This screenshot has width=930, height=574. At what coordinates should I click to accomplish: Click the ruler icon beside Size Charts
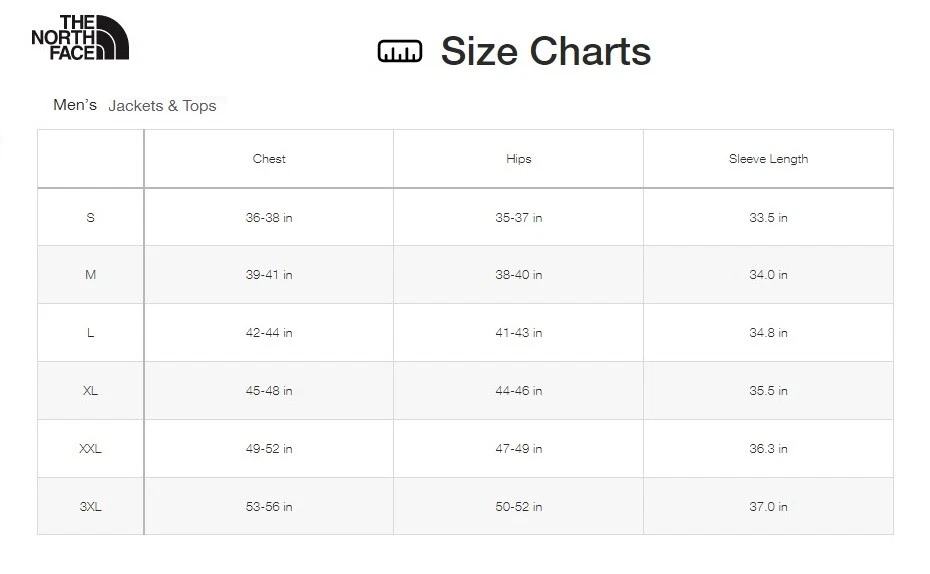[x=400, y=51]
